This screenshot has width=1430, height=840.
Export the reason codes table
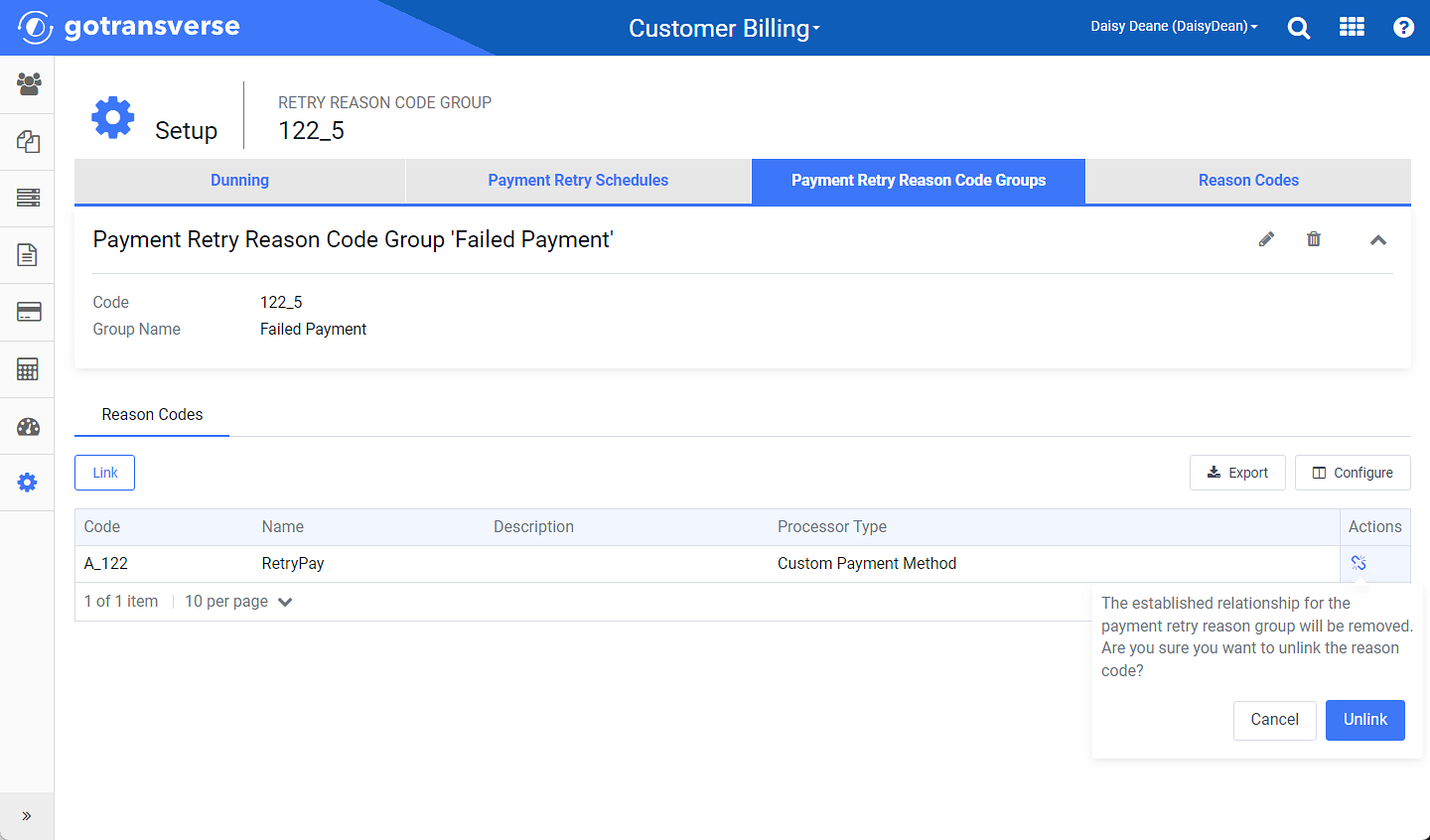tap(1237, 473)
